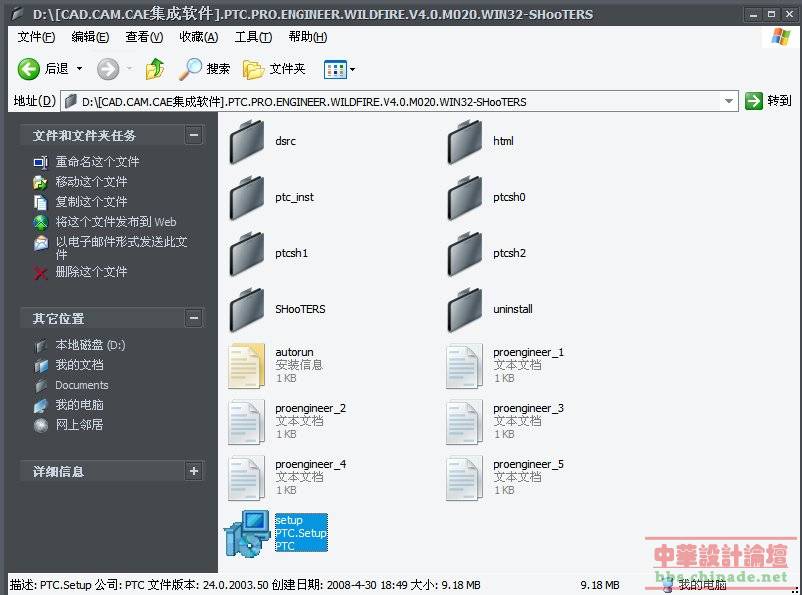Click the highlighted 'setup' file name

(x=289, y=520)
